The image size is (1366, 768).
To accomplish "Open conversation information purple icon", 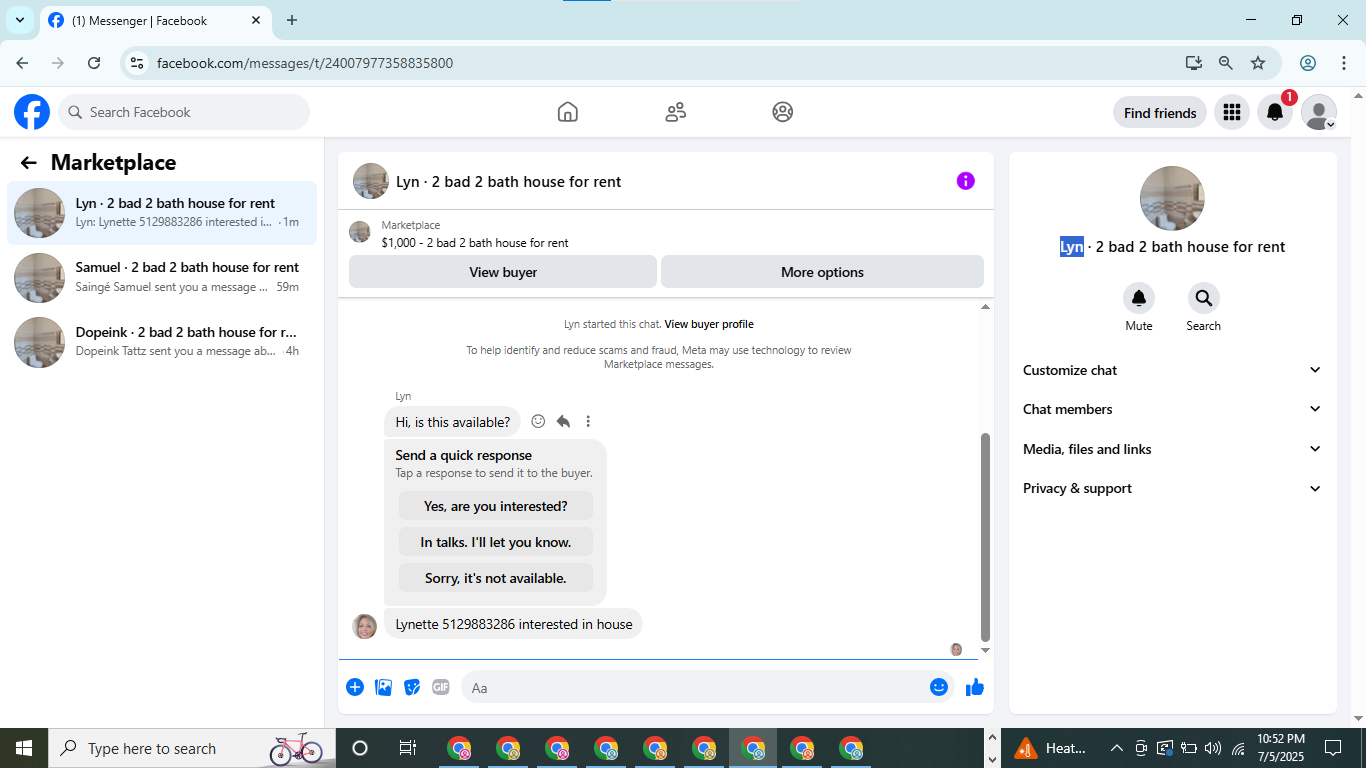I will tap(965, 181).
